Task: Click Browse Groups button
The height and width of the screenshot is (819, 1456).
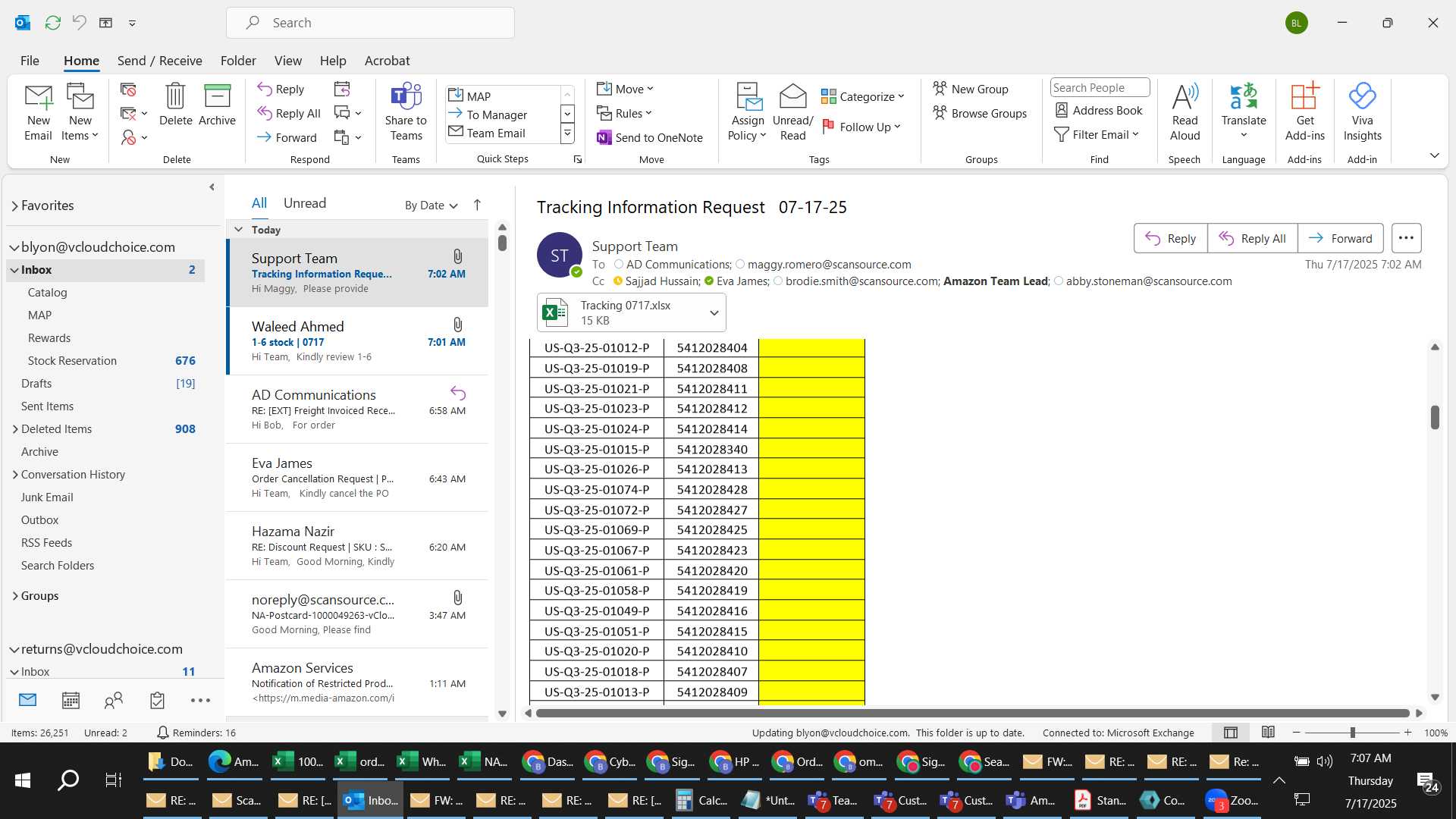Action: [980, 113]
